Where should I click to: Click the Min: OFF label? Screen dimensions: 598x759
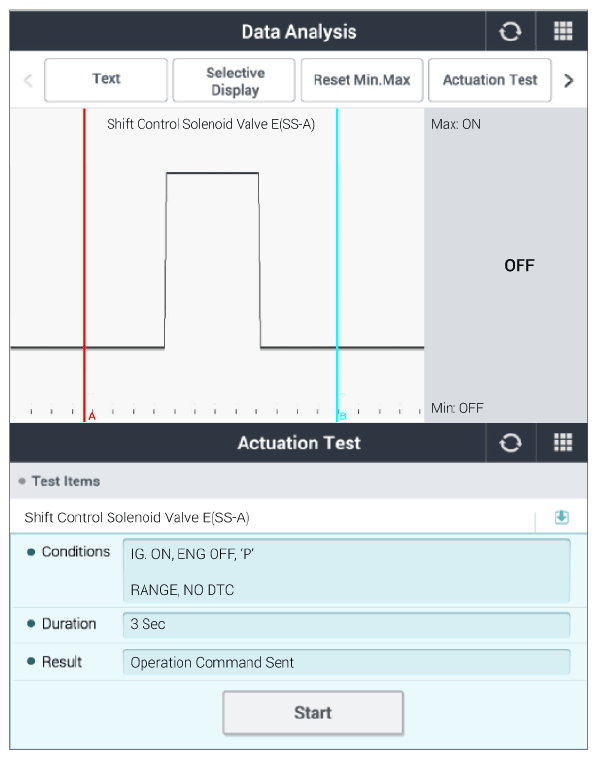click(x=457, y=408)
